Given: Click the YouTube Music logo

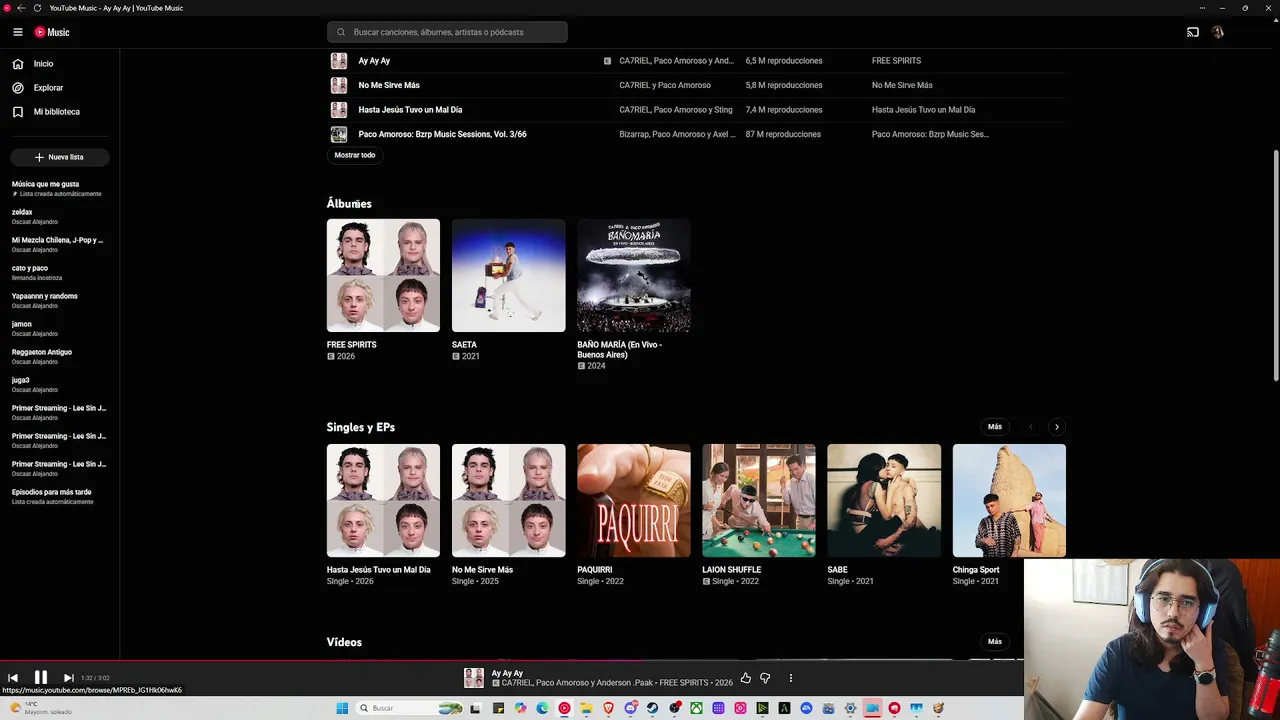Looking at the screenshot, I should 52,32.
